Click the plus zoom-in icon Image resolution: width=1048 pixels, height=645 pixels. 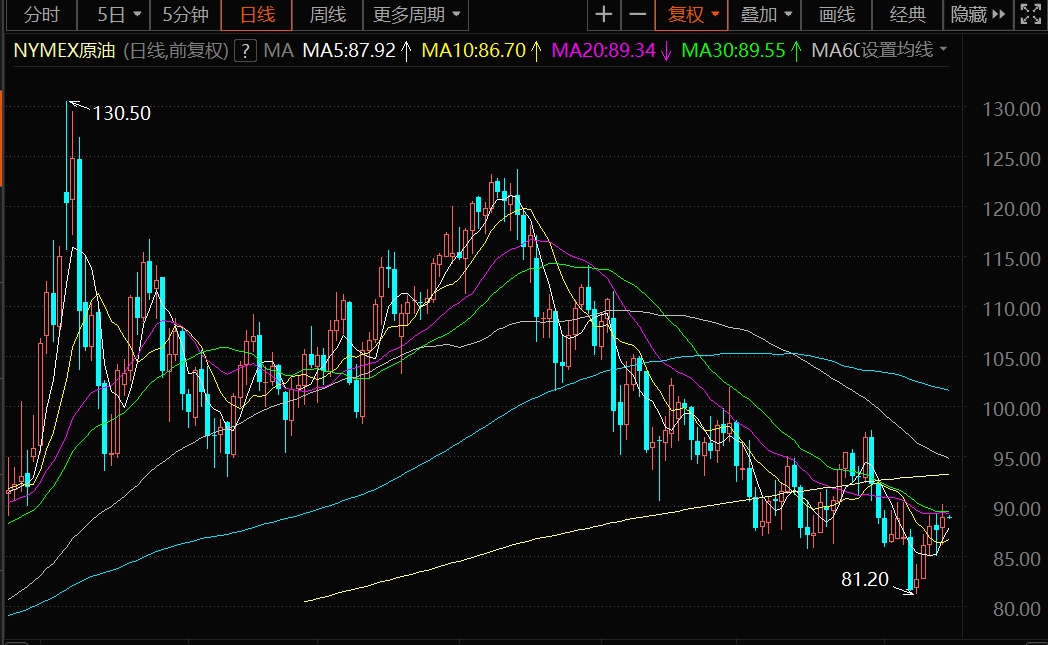click(x=603, y=15)
